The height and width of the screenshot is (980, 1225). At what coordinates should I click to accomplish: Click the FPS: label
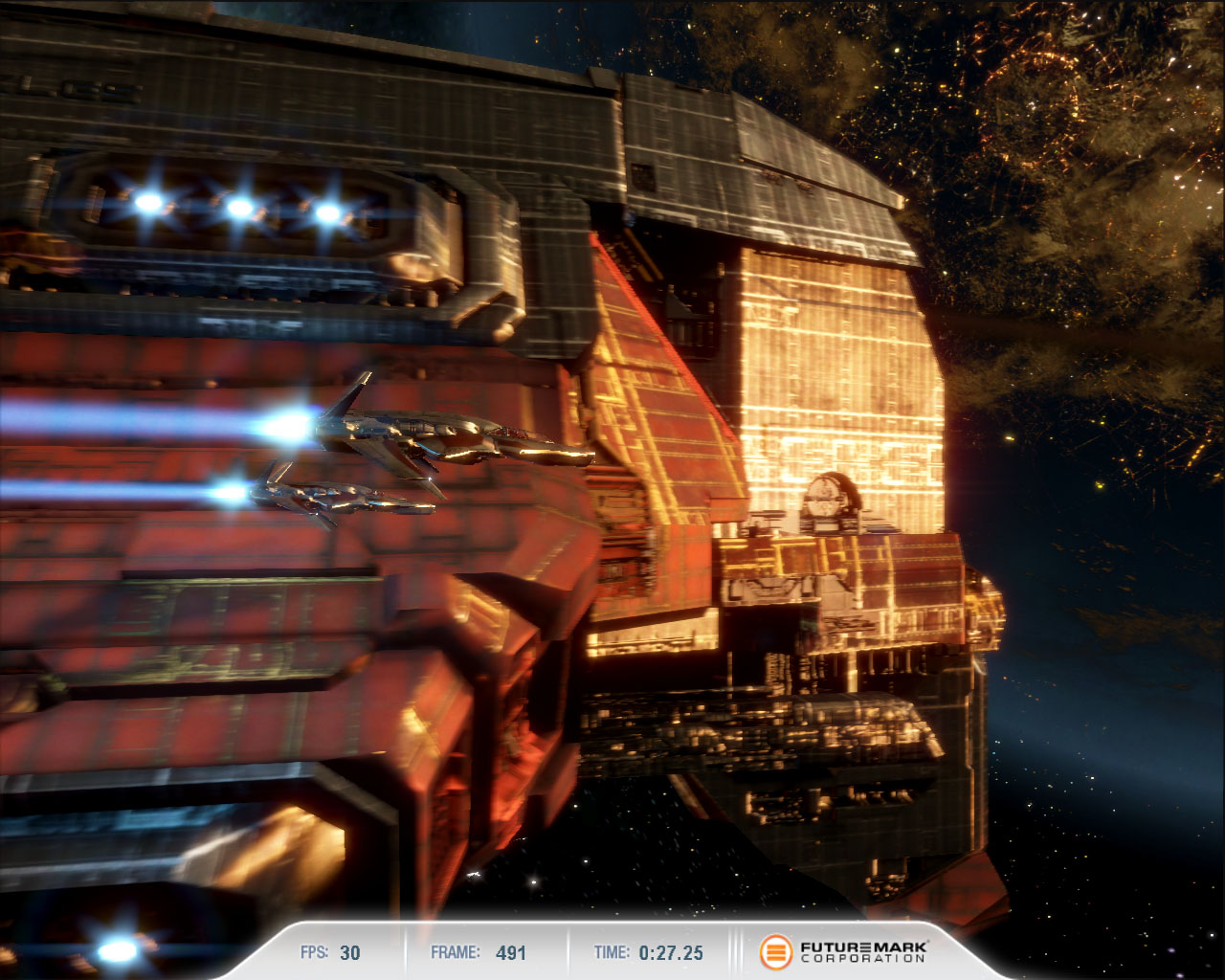(x=314, y=952)
